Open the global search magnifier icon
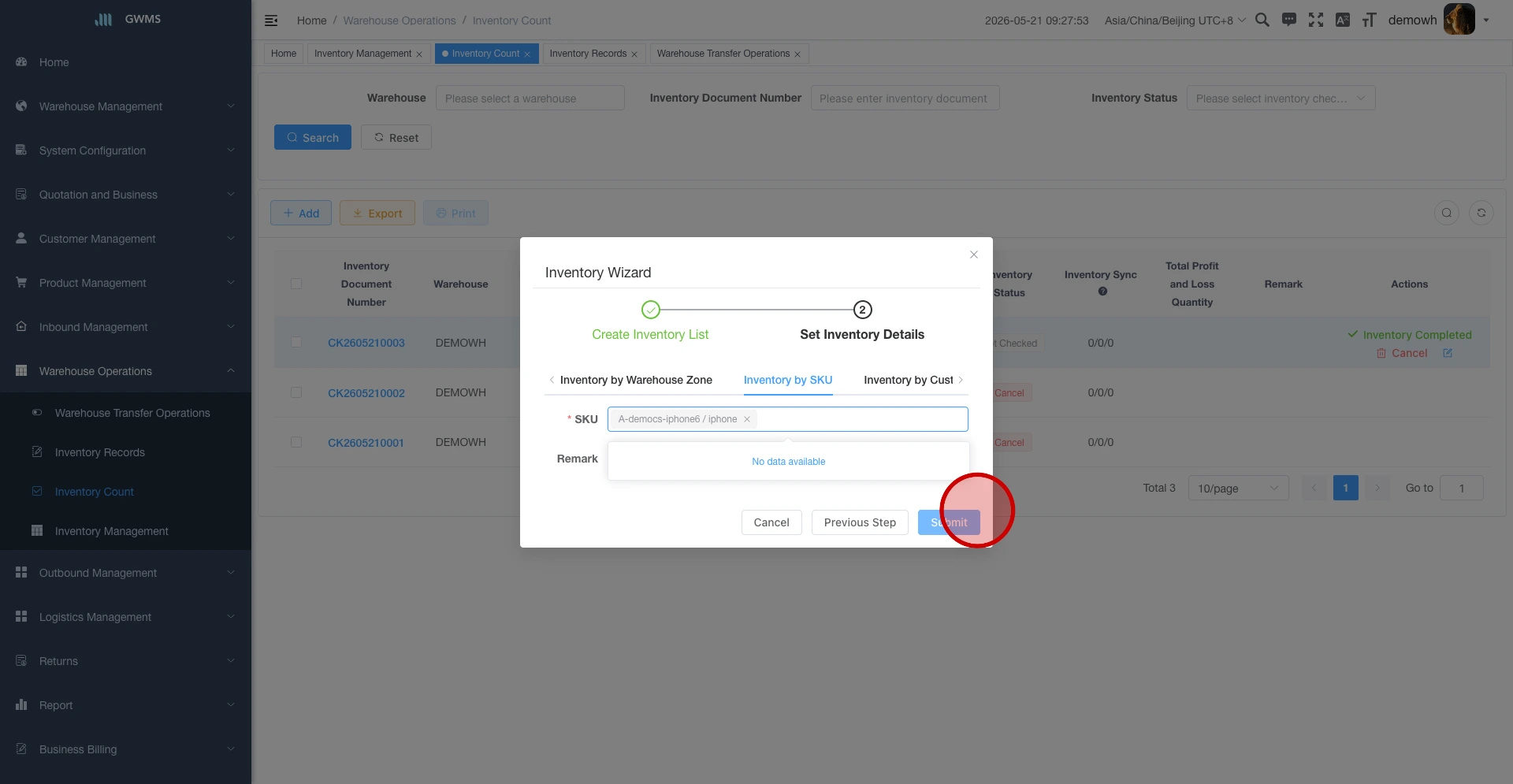 pos(1262,20)
